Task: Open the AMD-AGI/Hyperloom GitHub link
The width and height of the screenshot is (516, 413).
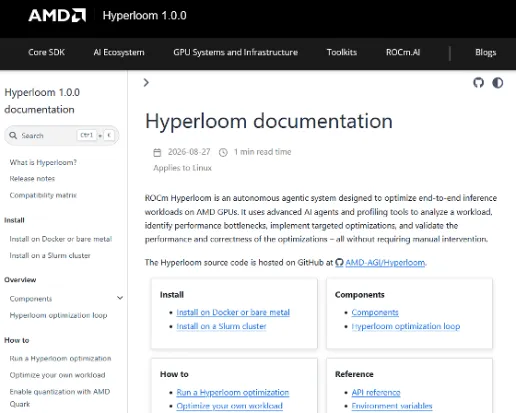Action: (x=385, y=263)
